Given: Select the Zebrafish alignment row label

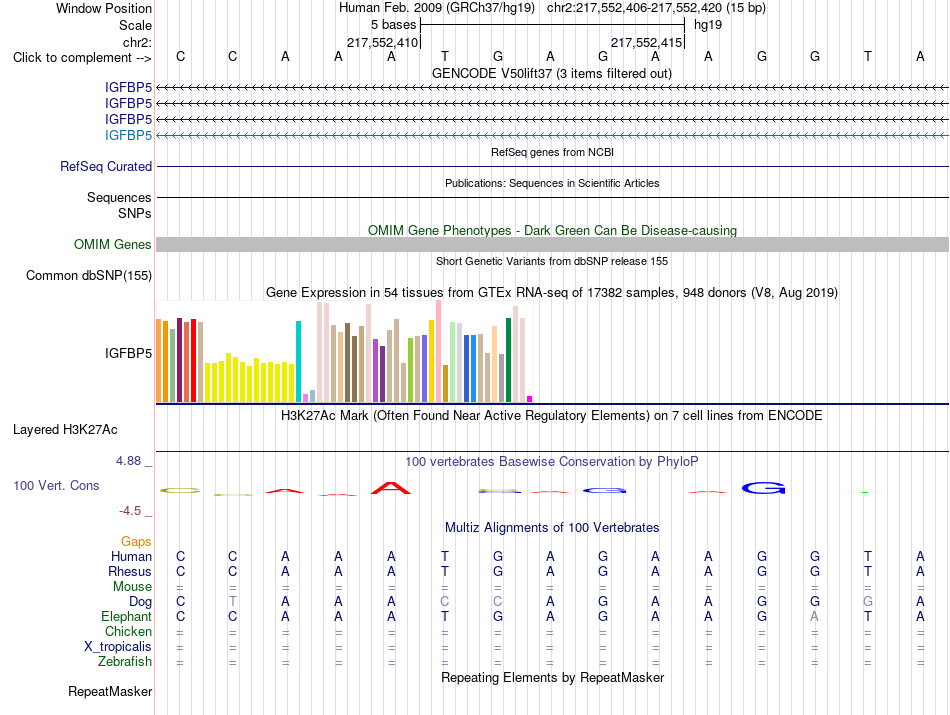Looking at the screenshot, I should click(x=125, y=662).
